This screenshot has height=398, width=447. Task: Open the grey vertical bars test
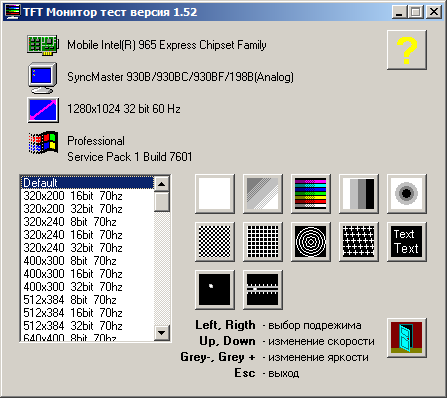[359, 194]
